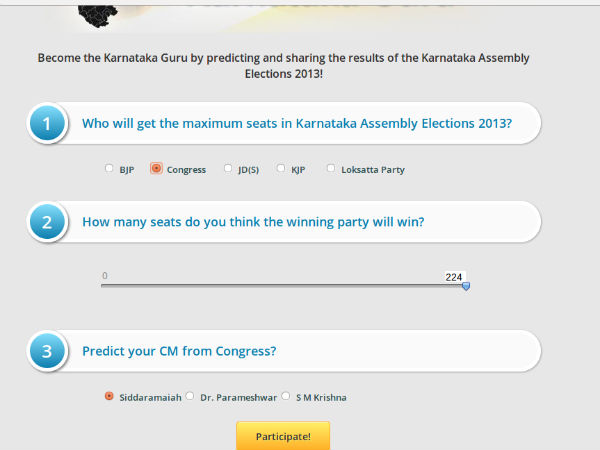Screen dimensions: 600x450
Task: Select Siddaramaiah as the CM prediction
Action: pos(109,396)
